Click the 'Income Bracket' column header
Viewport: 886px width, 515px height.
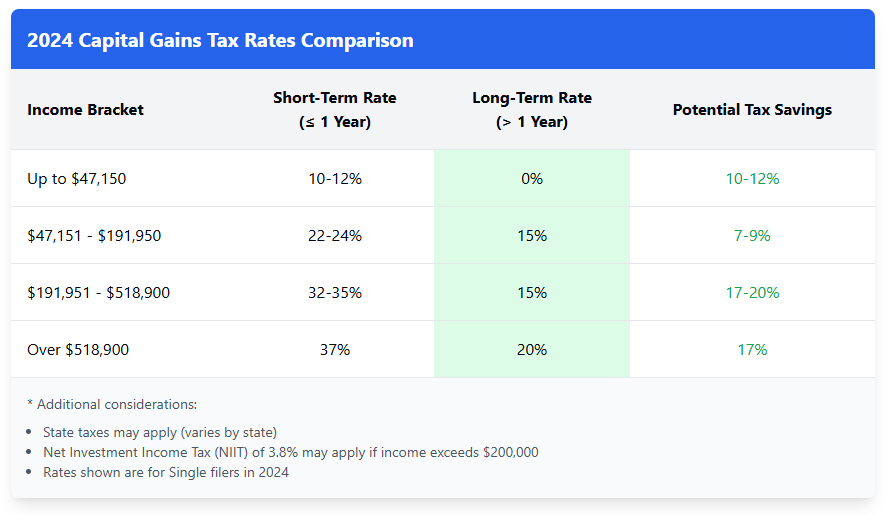pyautogui.click(x=85, y=110)
